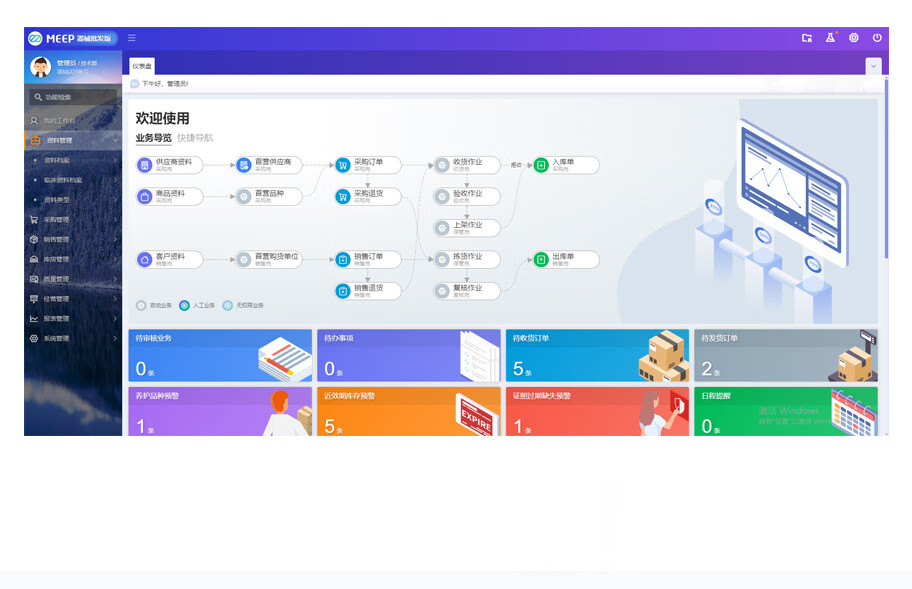The image size is (912, 589).
Task: Open the 待审核业务 card
Action: pos(220,355)
